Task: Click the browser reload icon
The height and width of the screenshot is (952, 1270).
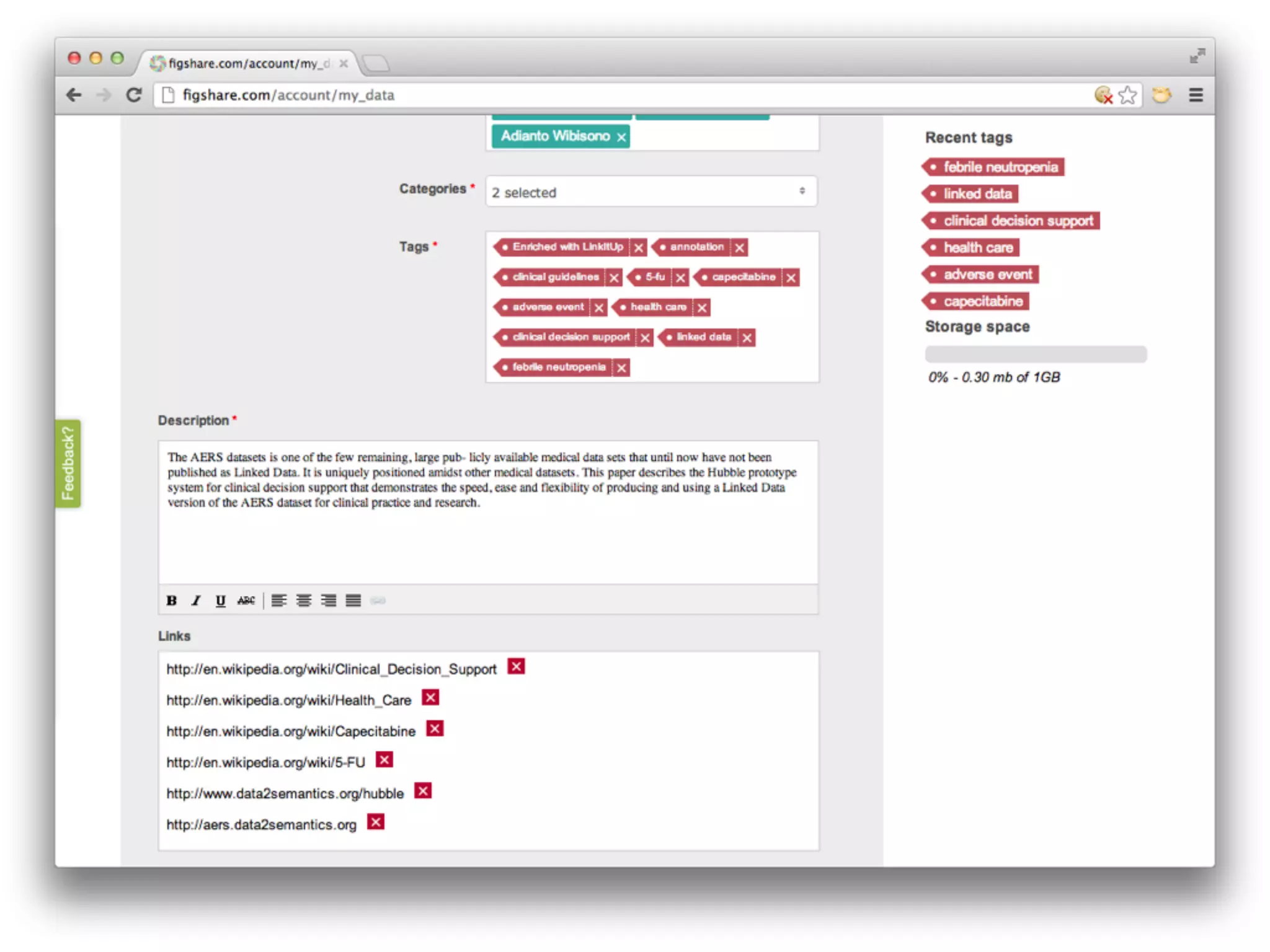Action: click(x=134, y=95)
